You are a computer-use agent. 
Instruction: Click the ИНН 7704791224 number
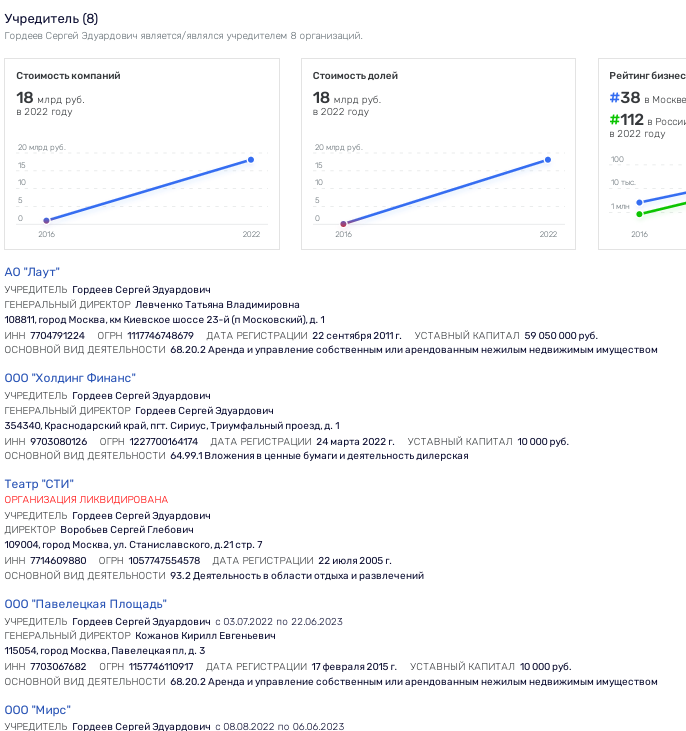coord(58,335)
